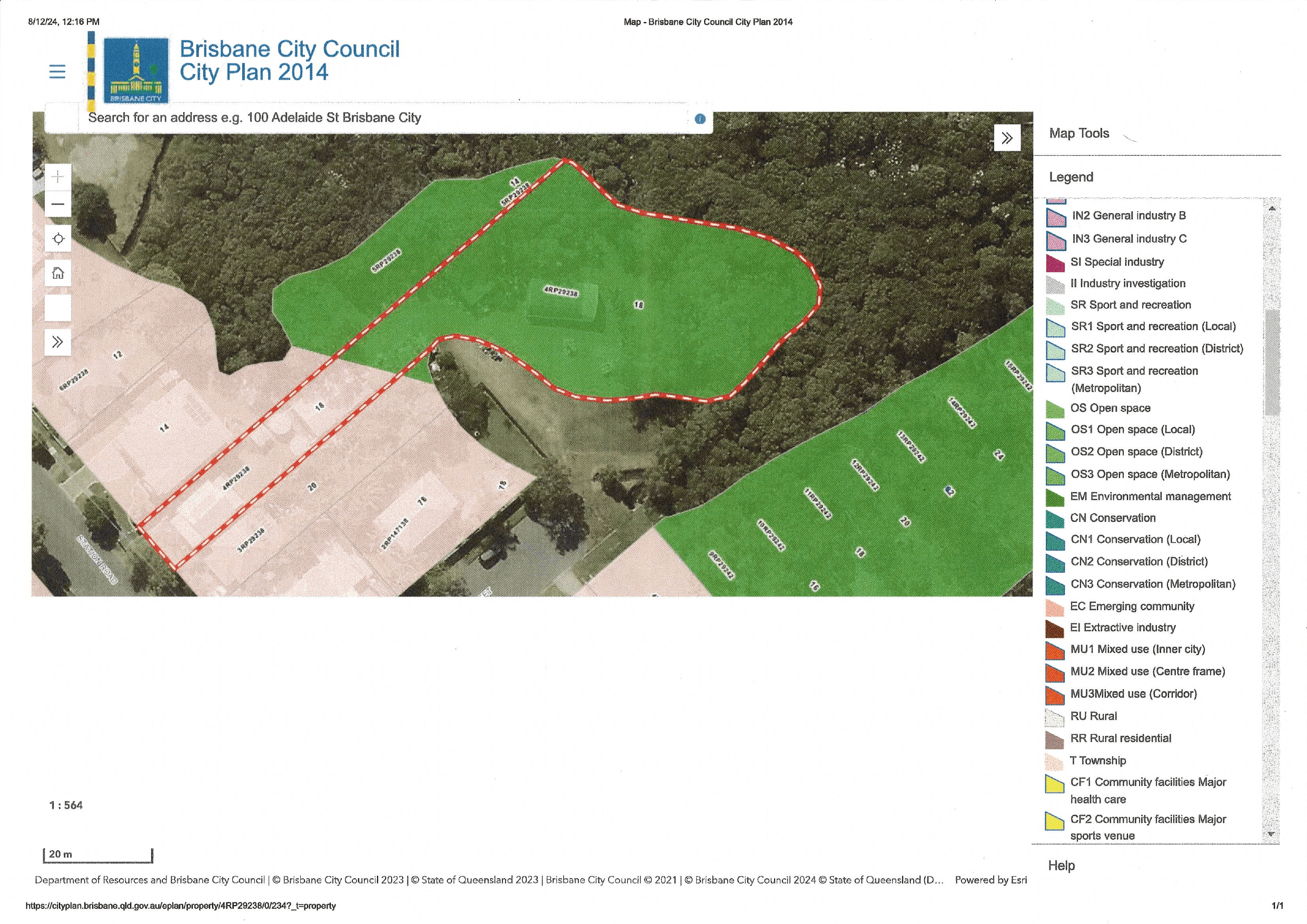Click the "T Township" legend label

tap(1098, 761)
